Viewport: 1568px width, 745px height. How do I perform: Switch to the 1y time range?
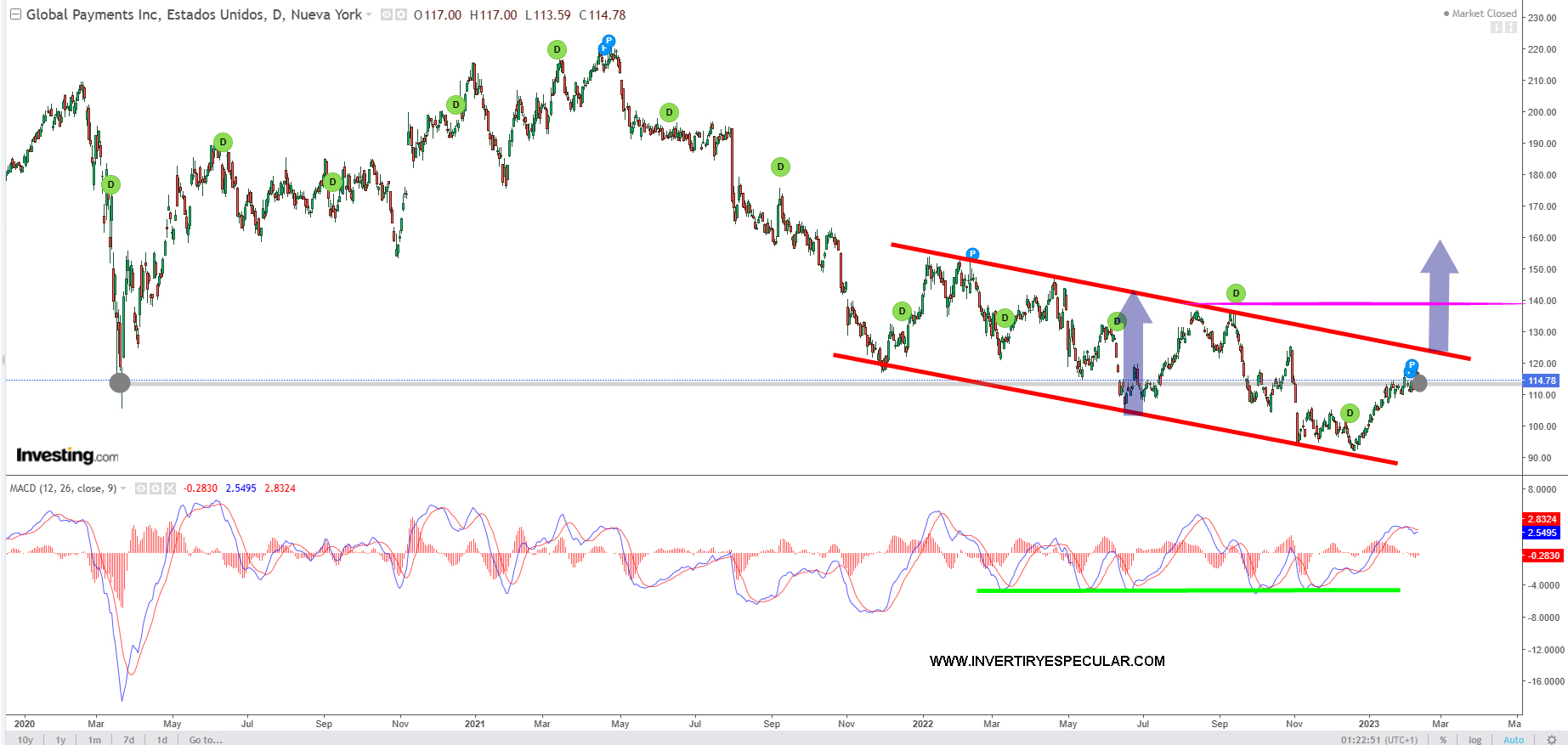tap(60, 739)
